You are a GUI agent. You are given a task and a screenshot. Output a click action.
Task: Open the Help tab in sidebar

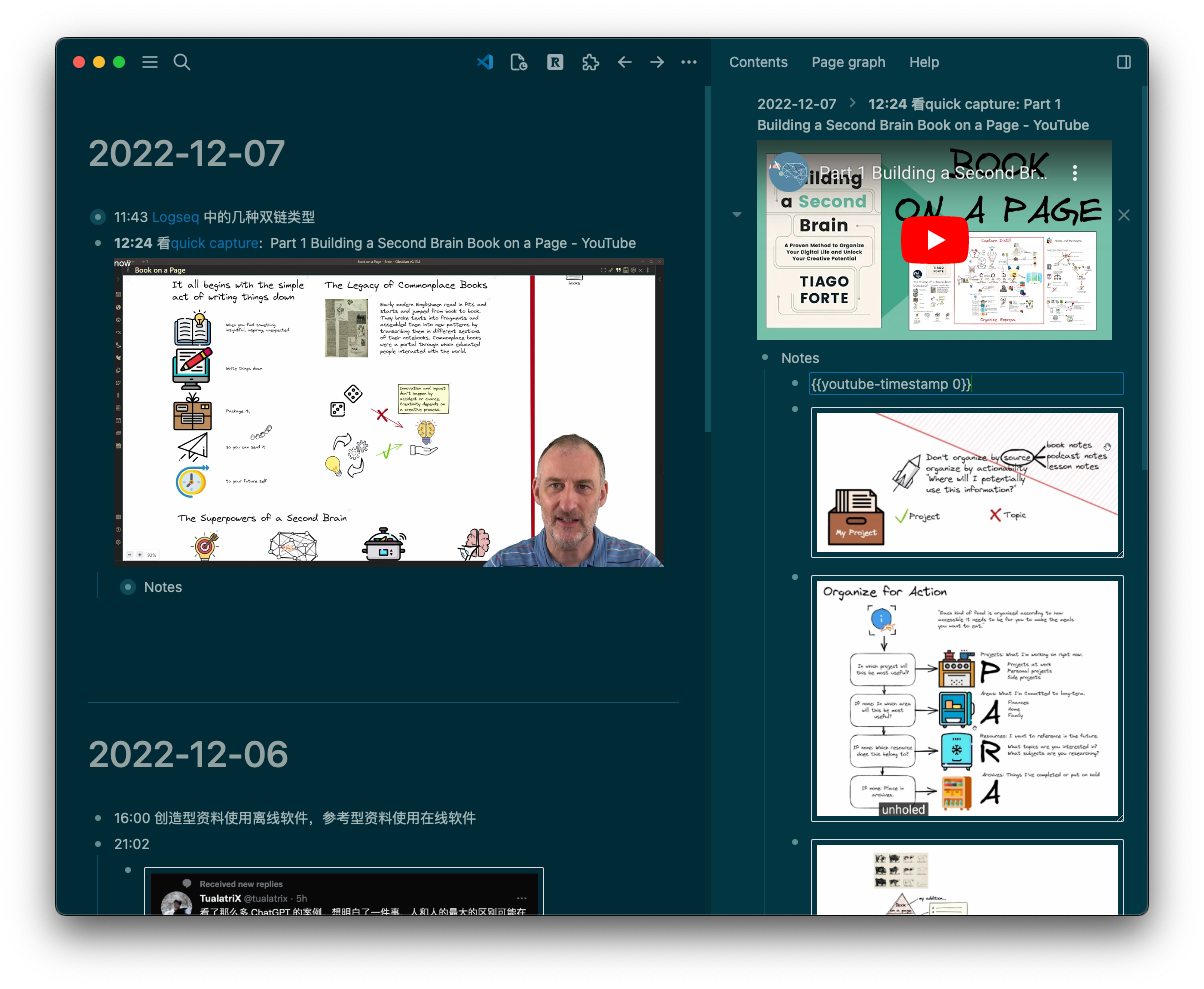[x=924, y=62]
